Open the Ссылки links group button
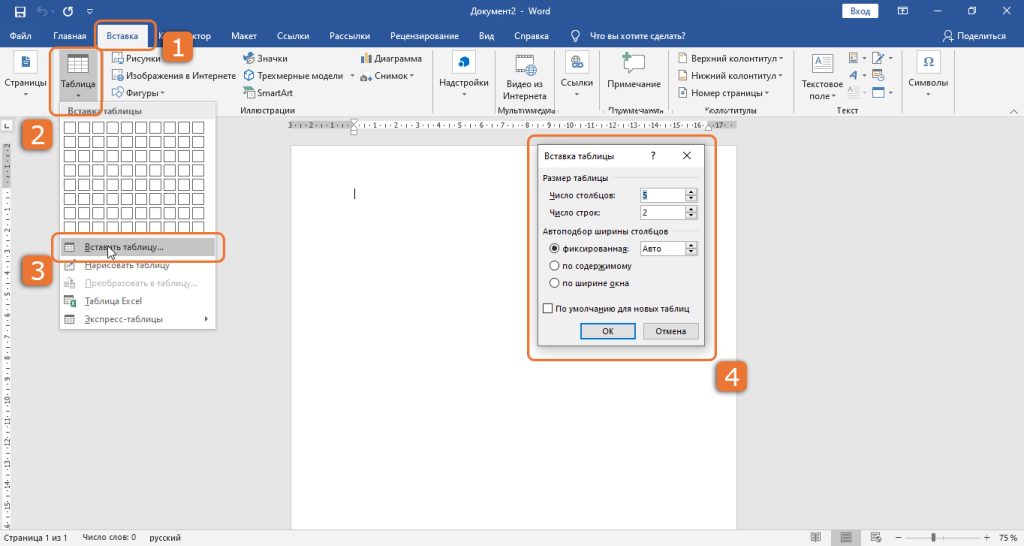1024x546 pixels. coord(577,77)
